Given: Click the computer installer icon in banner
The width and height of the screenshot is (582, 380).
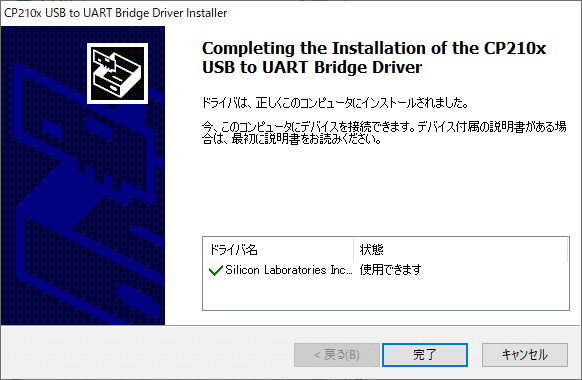Looking at the screenshot, I should tap(117, 73).
